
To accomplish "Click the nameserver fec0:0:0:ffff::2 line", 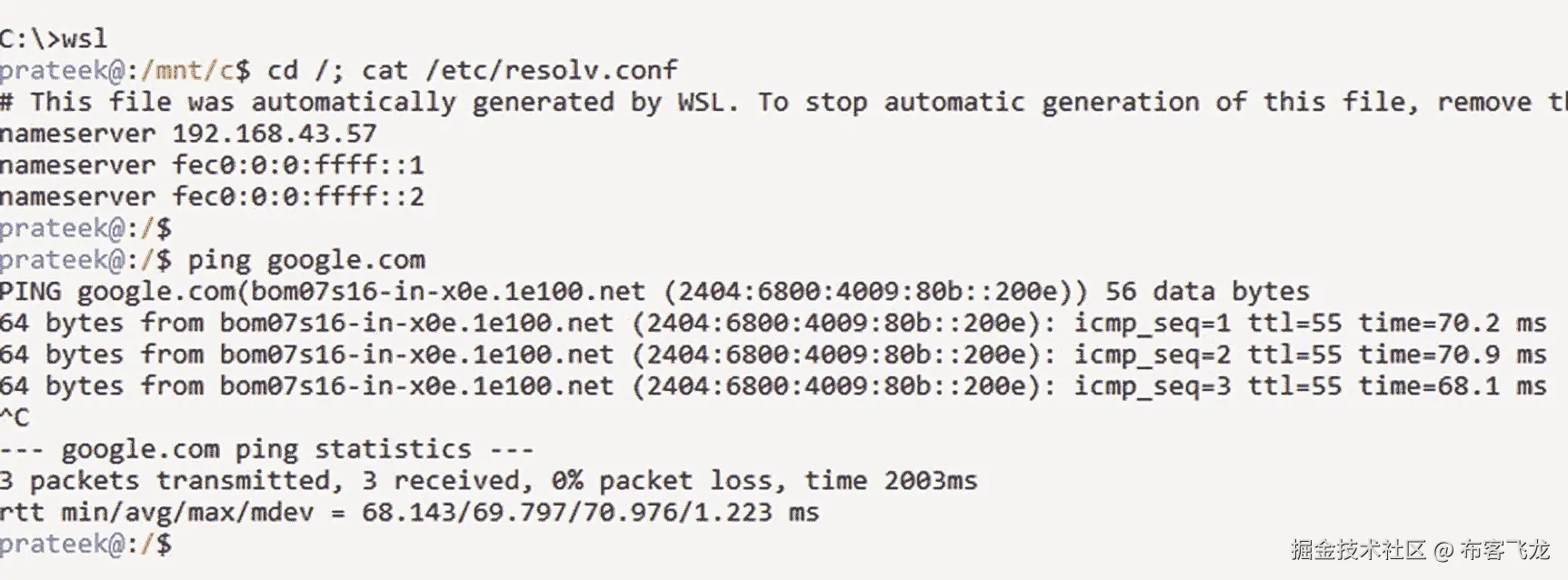I will (x=212, y=197).
